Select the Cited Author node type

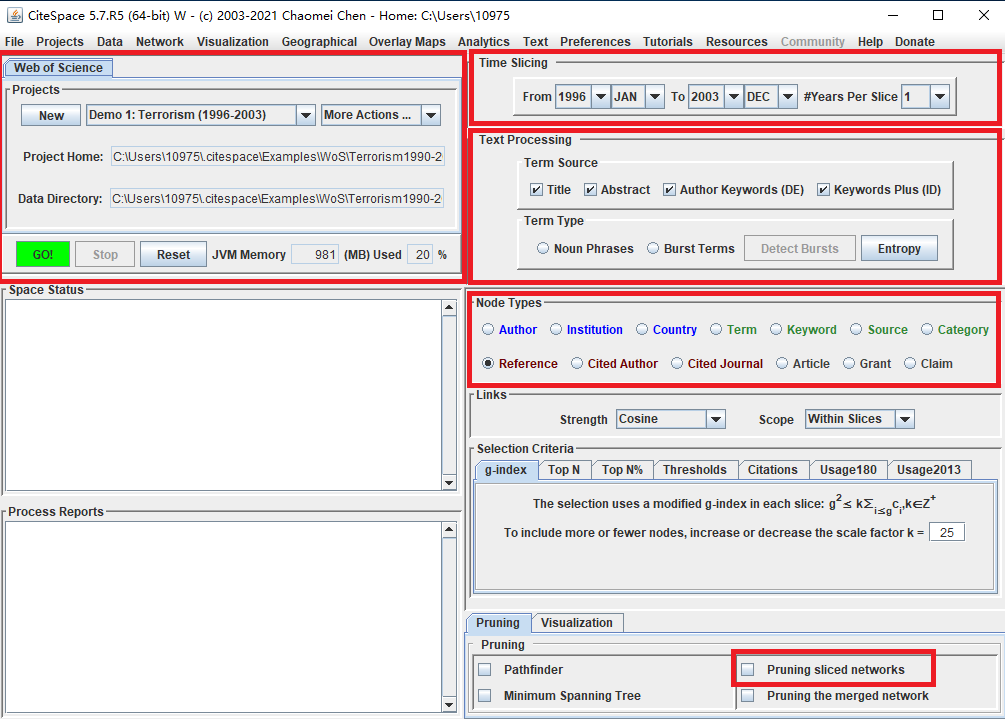pyautogui.click(x=577, y=363)
